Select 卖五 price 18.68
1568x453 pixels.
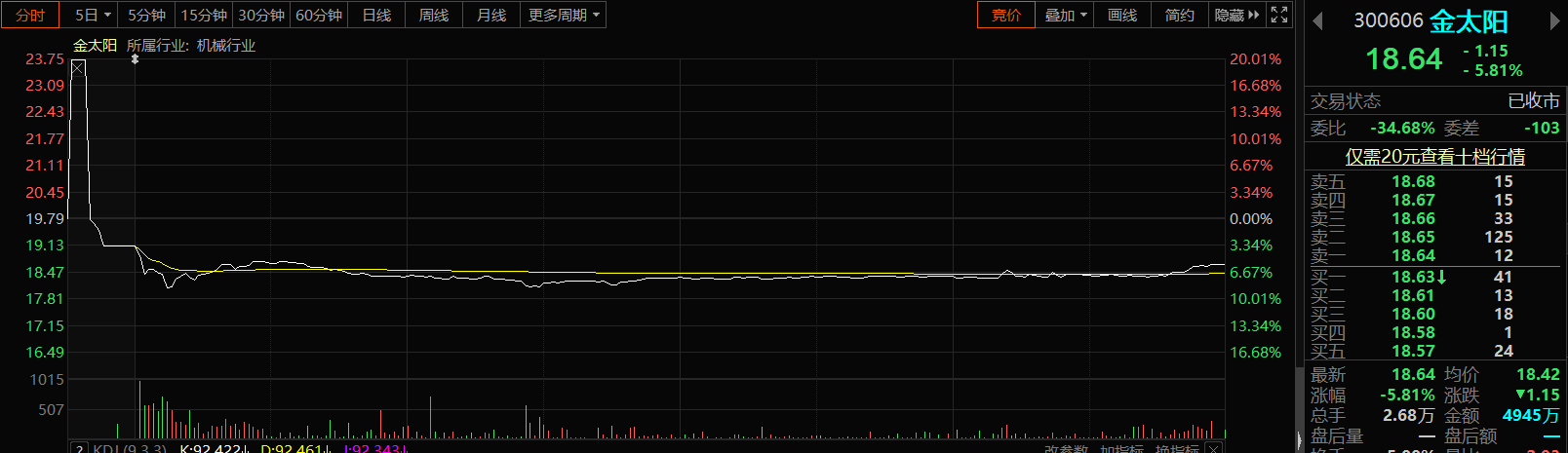tap(1413, 181)
